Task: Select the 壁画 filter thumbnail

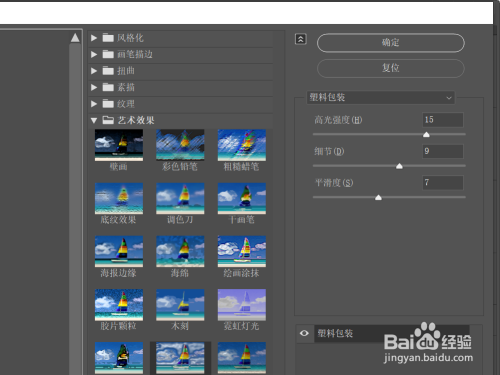Action: 119,145
